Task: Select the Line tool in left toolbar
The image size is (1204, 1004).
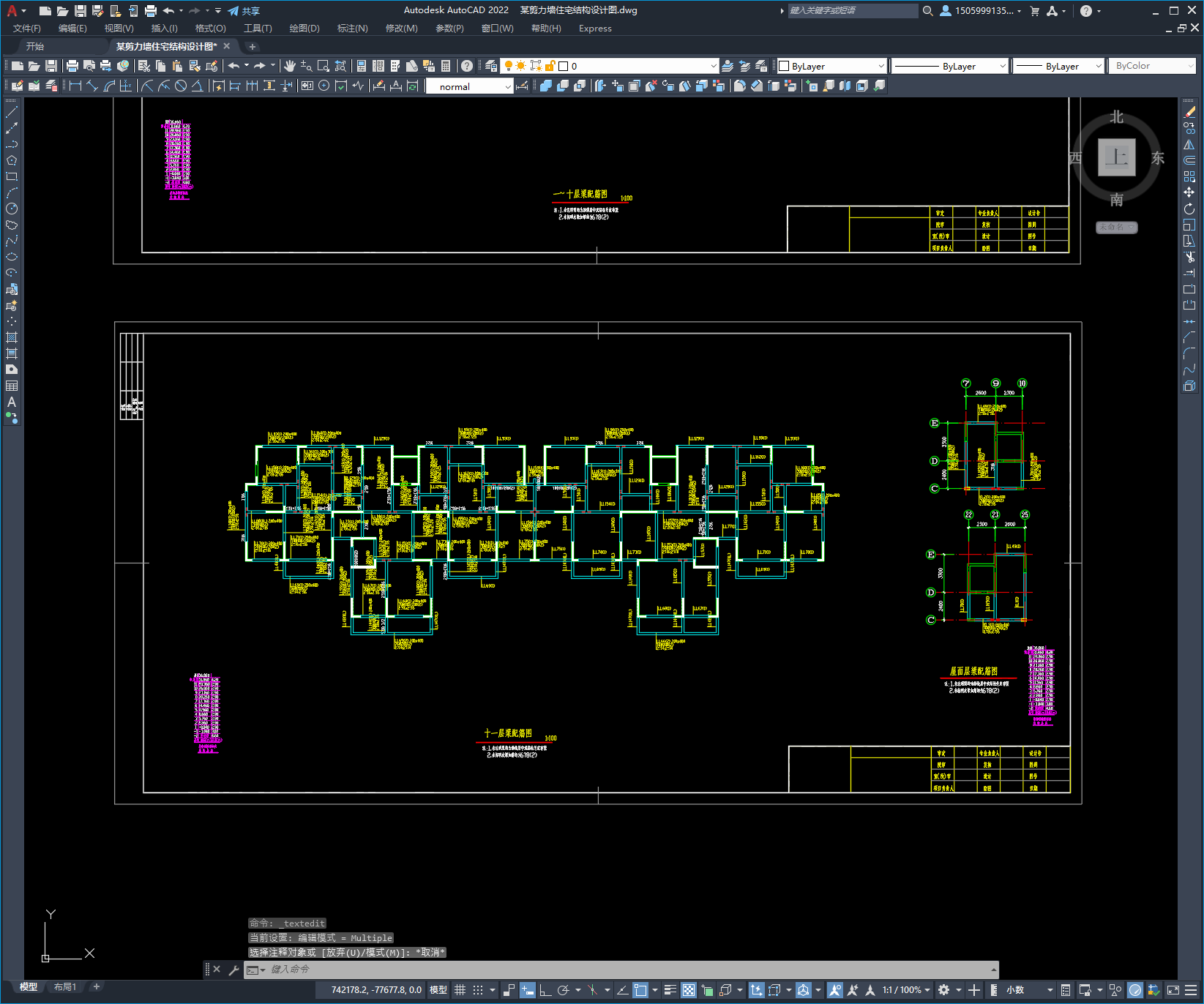Action: [12, 113]
